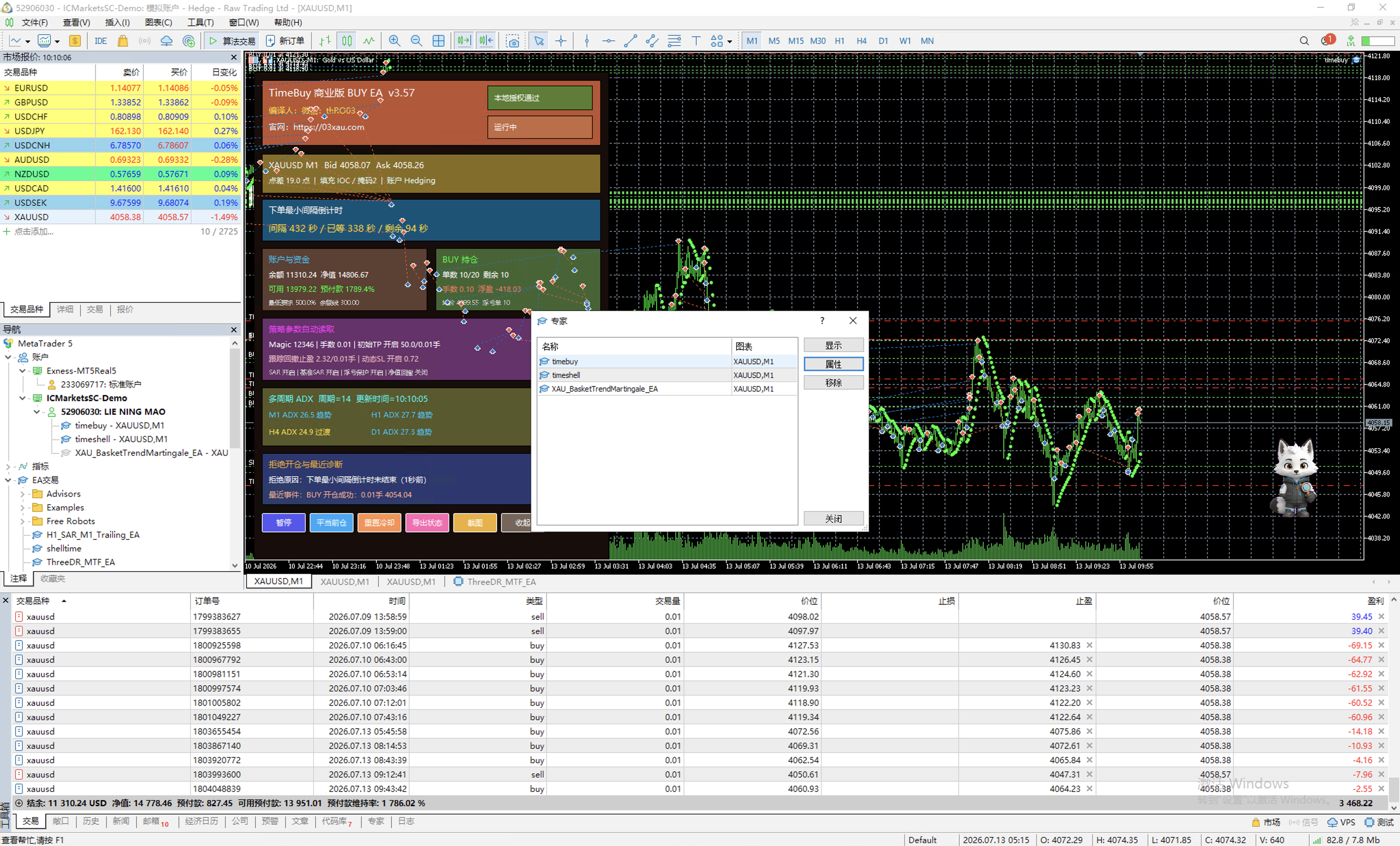Click the zoom in magnifier icon
This screenshot has width=1400, height=846.
tap(394, 41)
